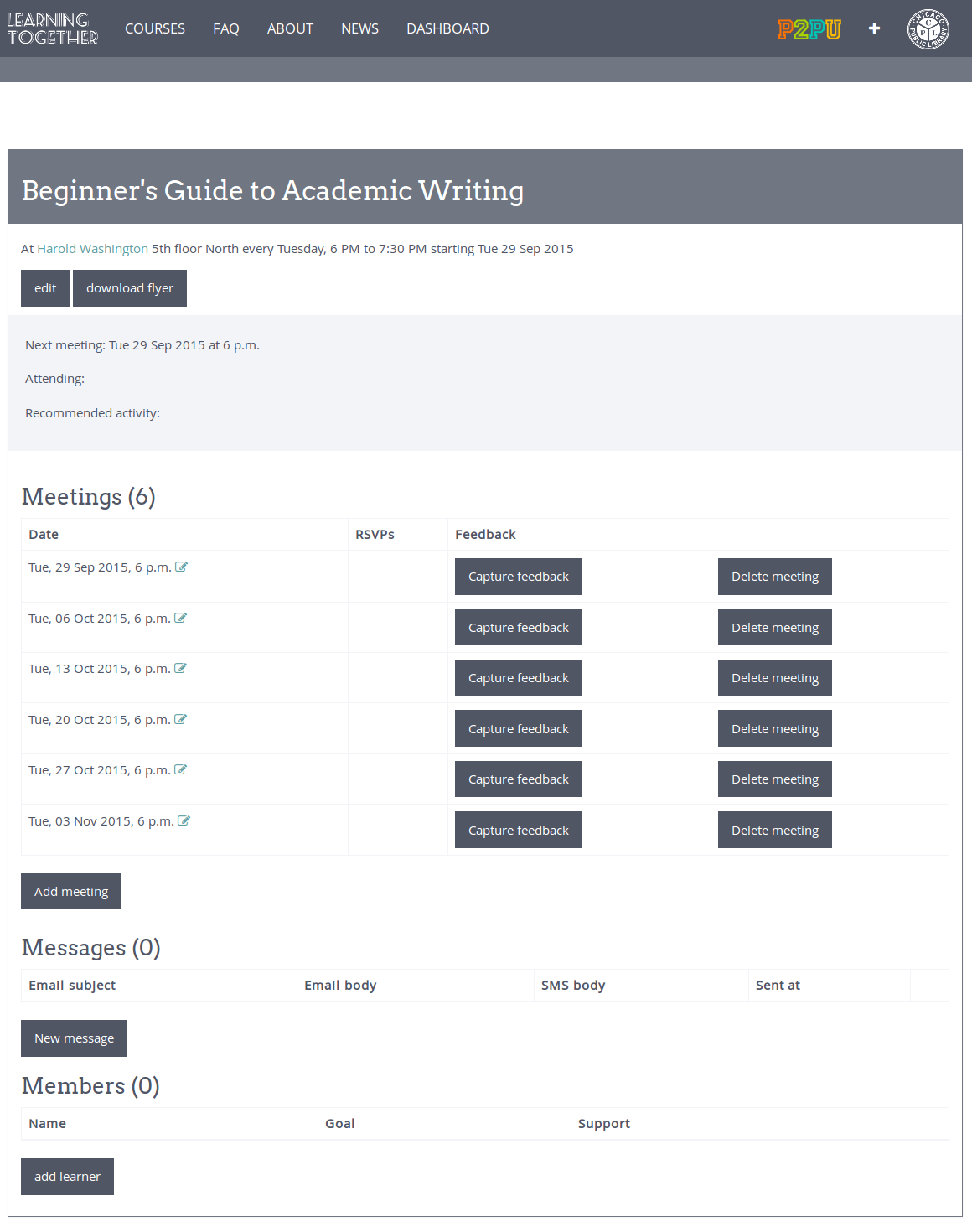Capture feedback for 03 Nov meeting
Image resolution: width=972 pixels, height=1232 pixels.
tap(519, 831)
